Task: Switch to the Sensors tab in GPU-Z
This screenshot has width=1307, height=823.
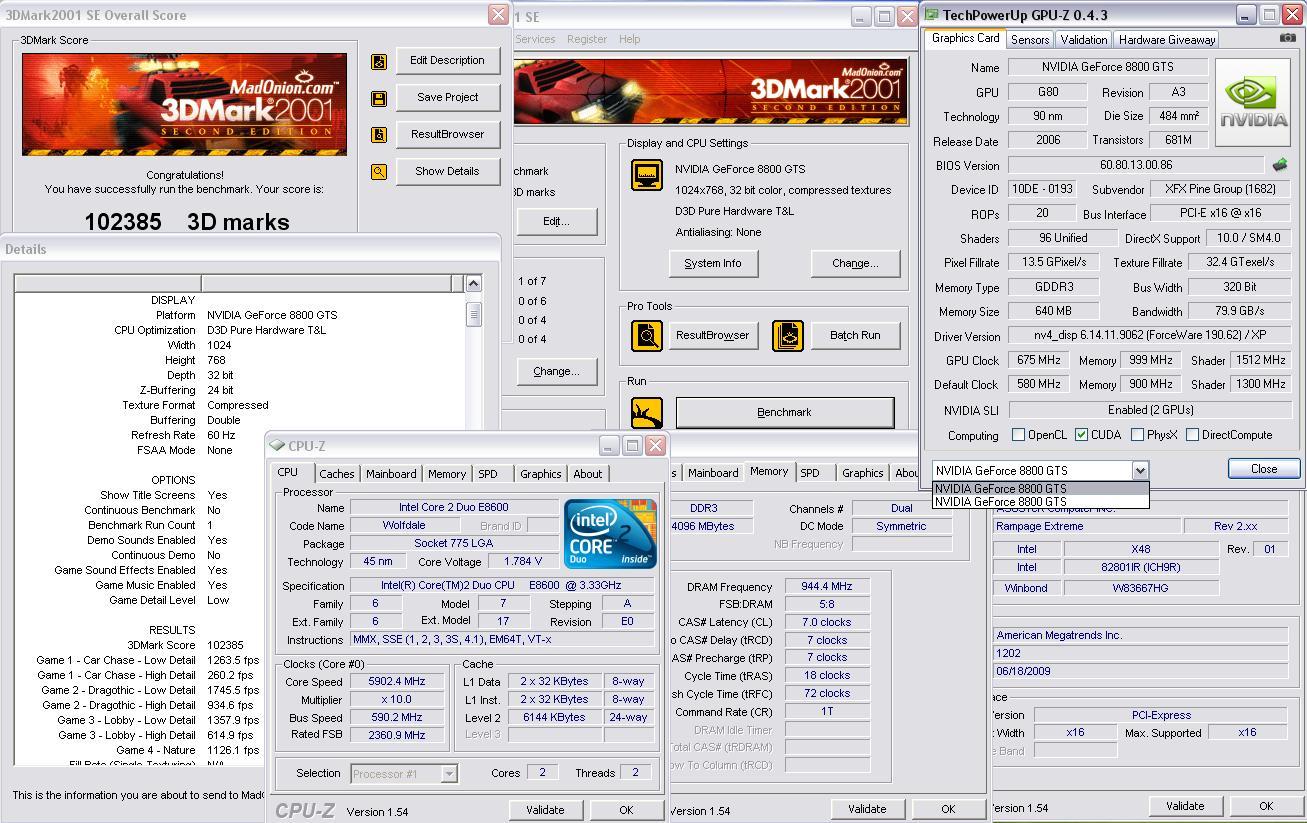Action: pyautogui.click(x=1029, y=40)
